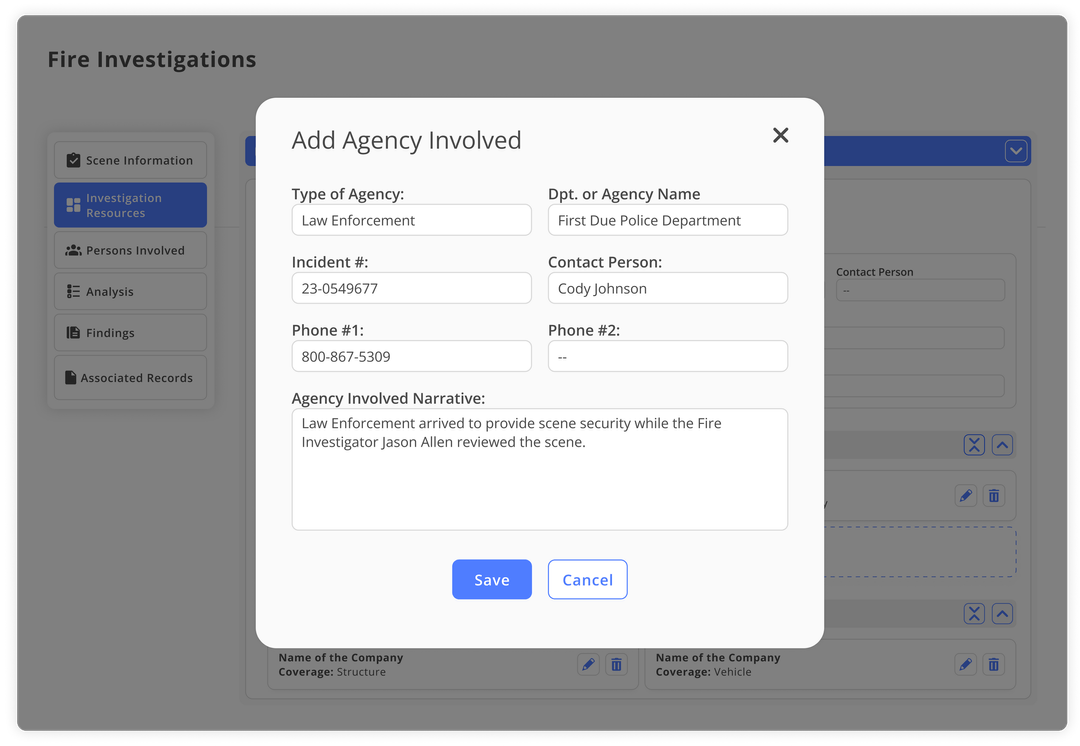Click the Investigation Resources grid icon
Viewport: 1080px width, 746px height.
pyautogui.click(x=73, y=205)
